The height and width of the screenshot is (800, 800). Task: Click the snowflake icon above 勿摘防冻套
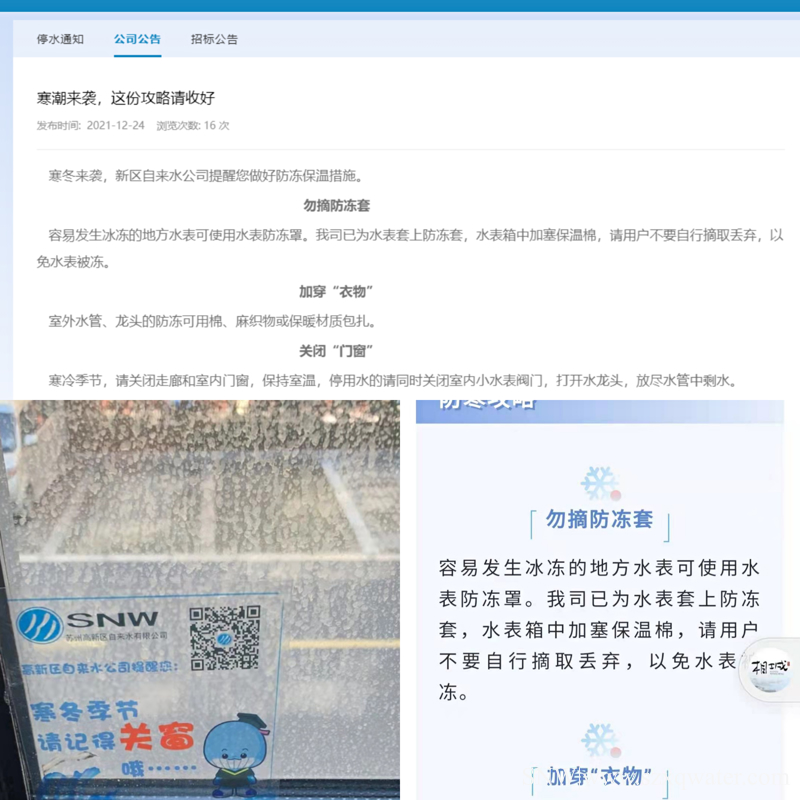599,483
